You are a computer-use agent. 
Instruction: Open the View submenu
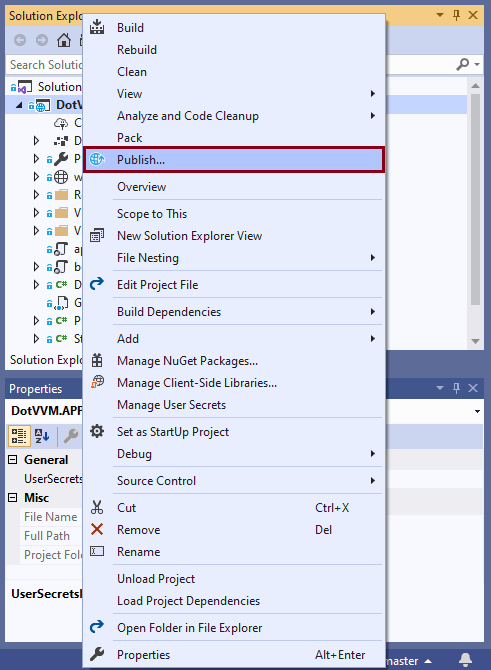click(x=234, y=94)
